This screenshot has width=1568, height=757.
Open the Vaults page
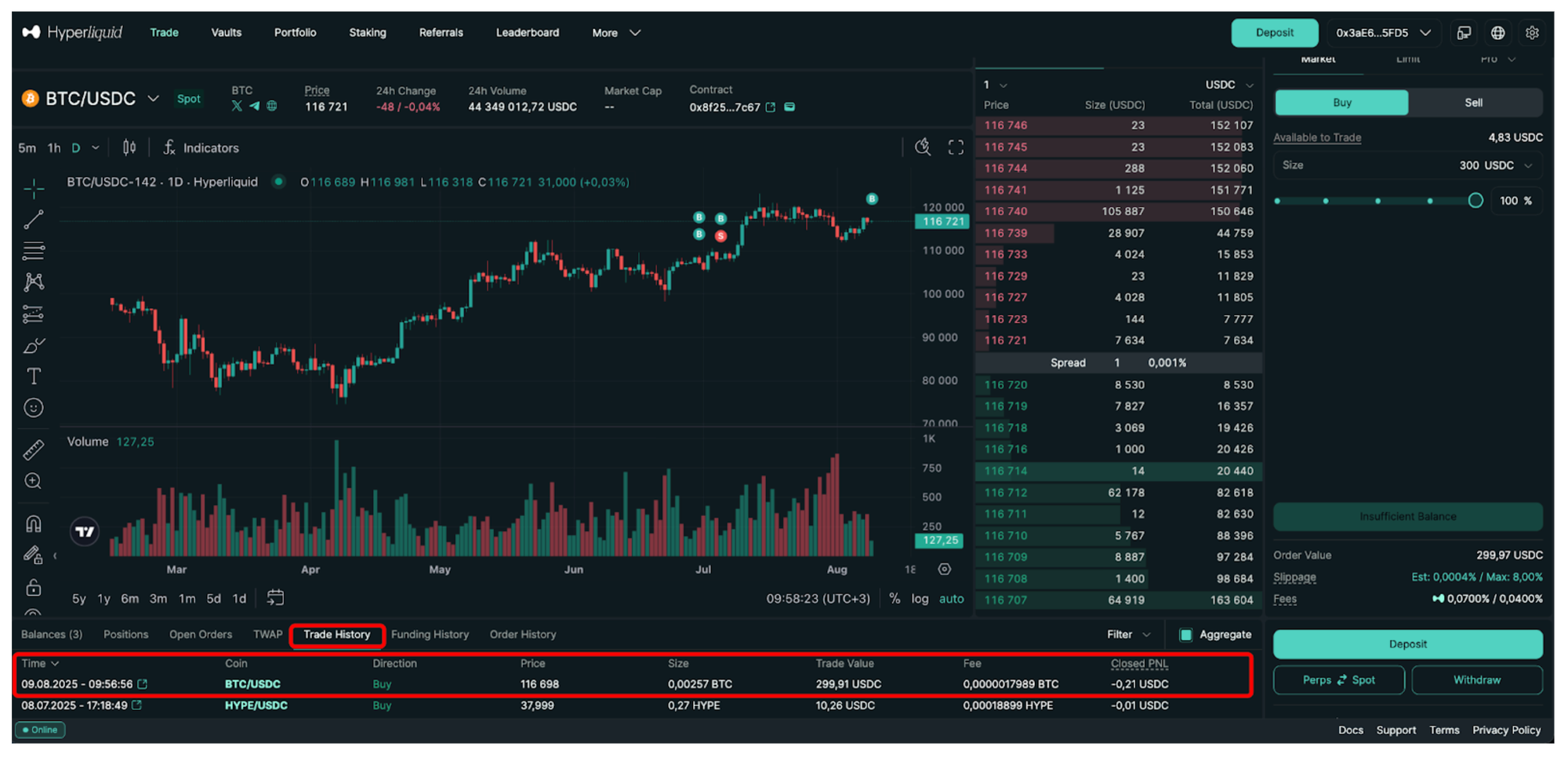pos(226,33)
